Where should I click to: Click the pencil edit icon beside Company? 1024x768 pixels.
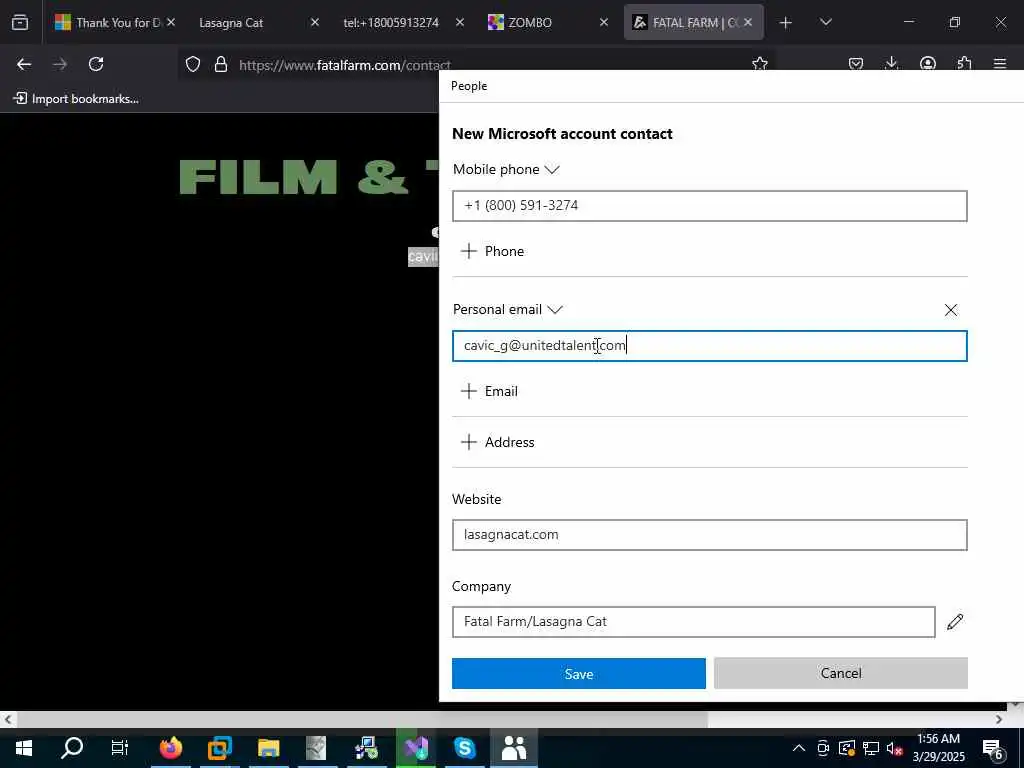(955, 622)
